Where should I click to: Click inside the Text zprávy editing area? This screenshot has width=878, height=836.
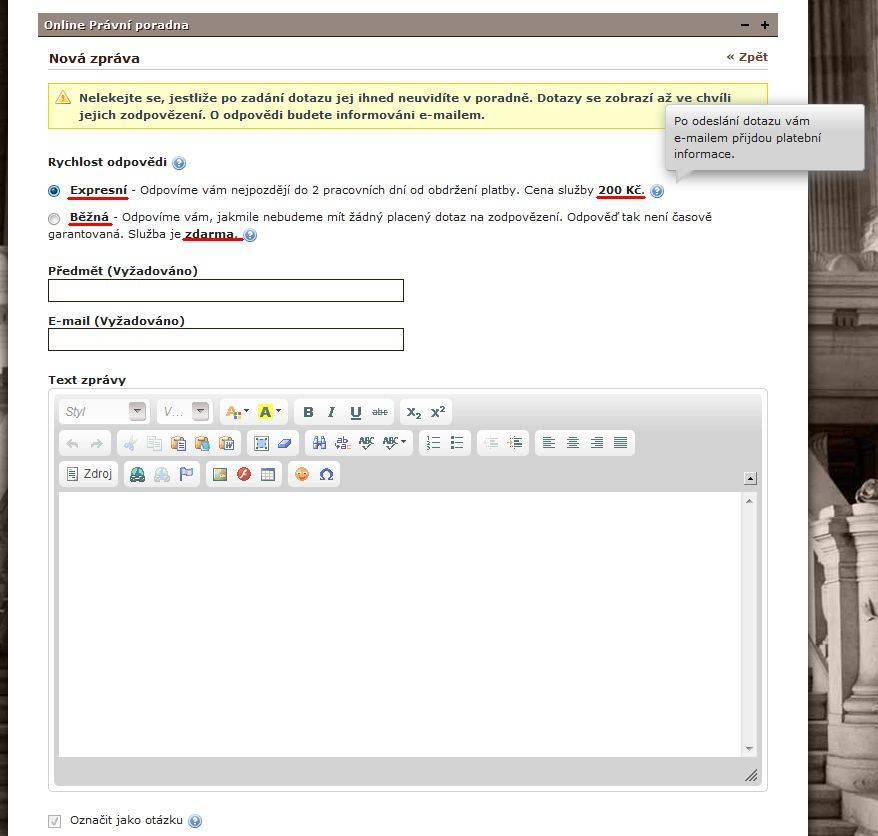(400, 624)
